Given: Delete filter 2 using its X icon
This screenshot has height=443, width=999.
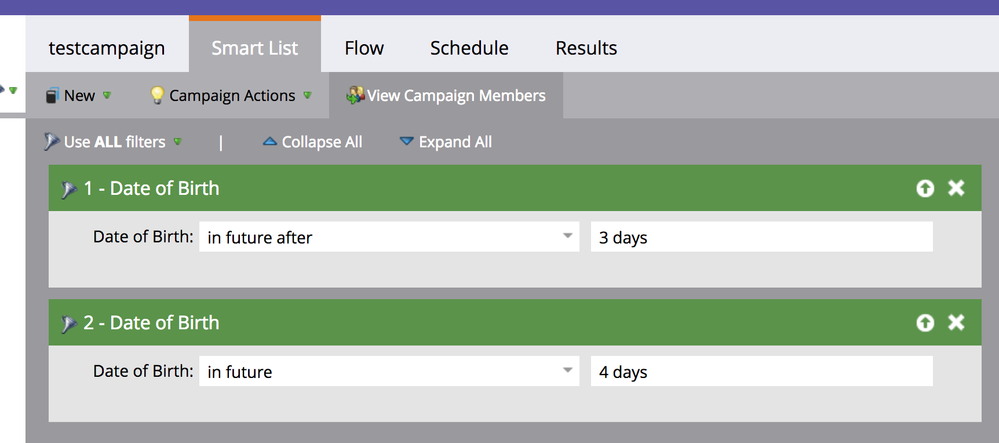Looking at the screenshot, I should point(956,323).
